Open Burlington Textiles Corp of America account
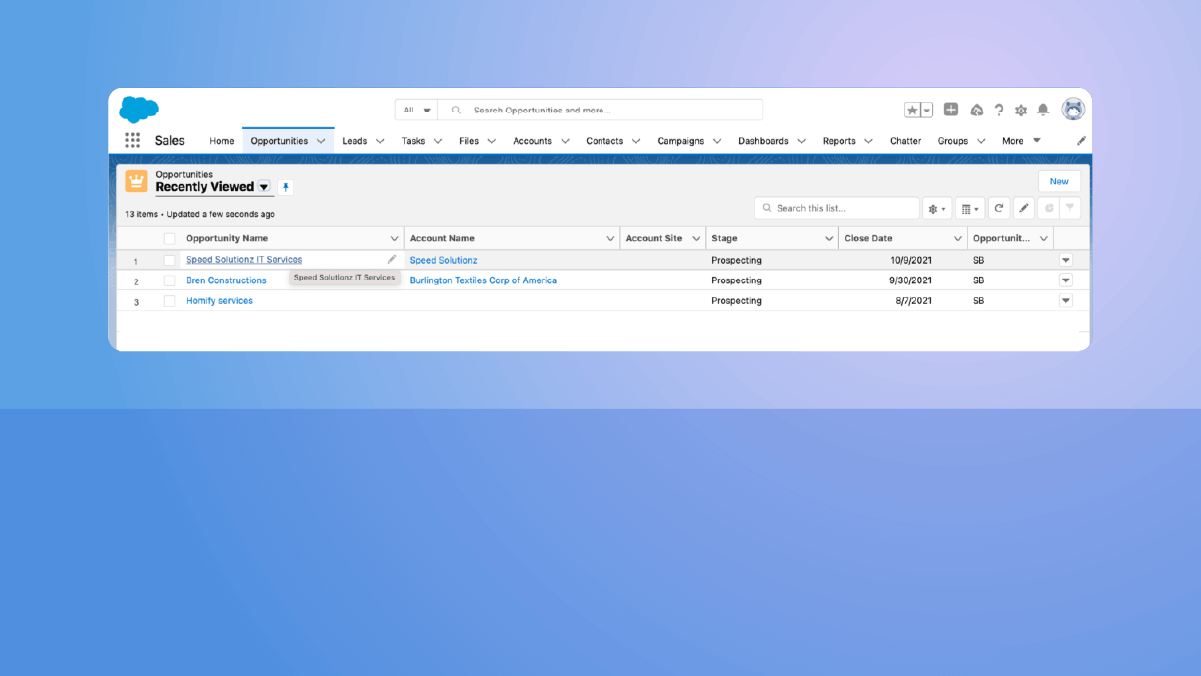1201x676 pixels. coord(483,281)
